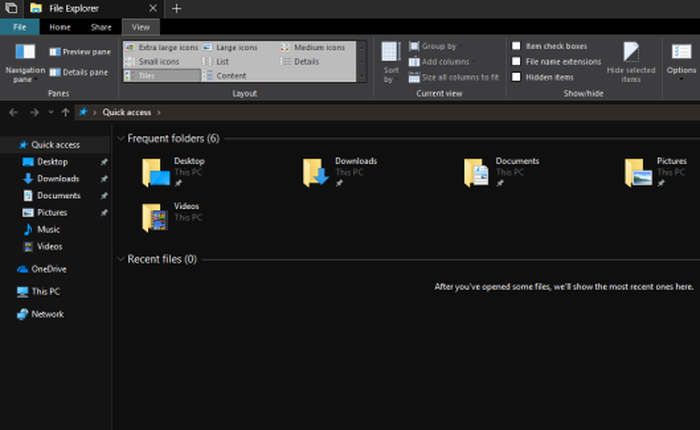
Task: Toggle the Details pane
Action: pyautogui.click(x=79, y=72)
